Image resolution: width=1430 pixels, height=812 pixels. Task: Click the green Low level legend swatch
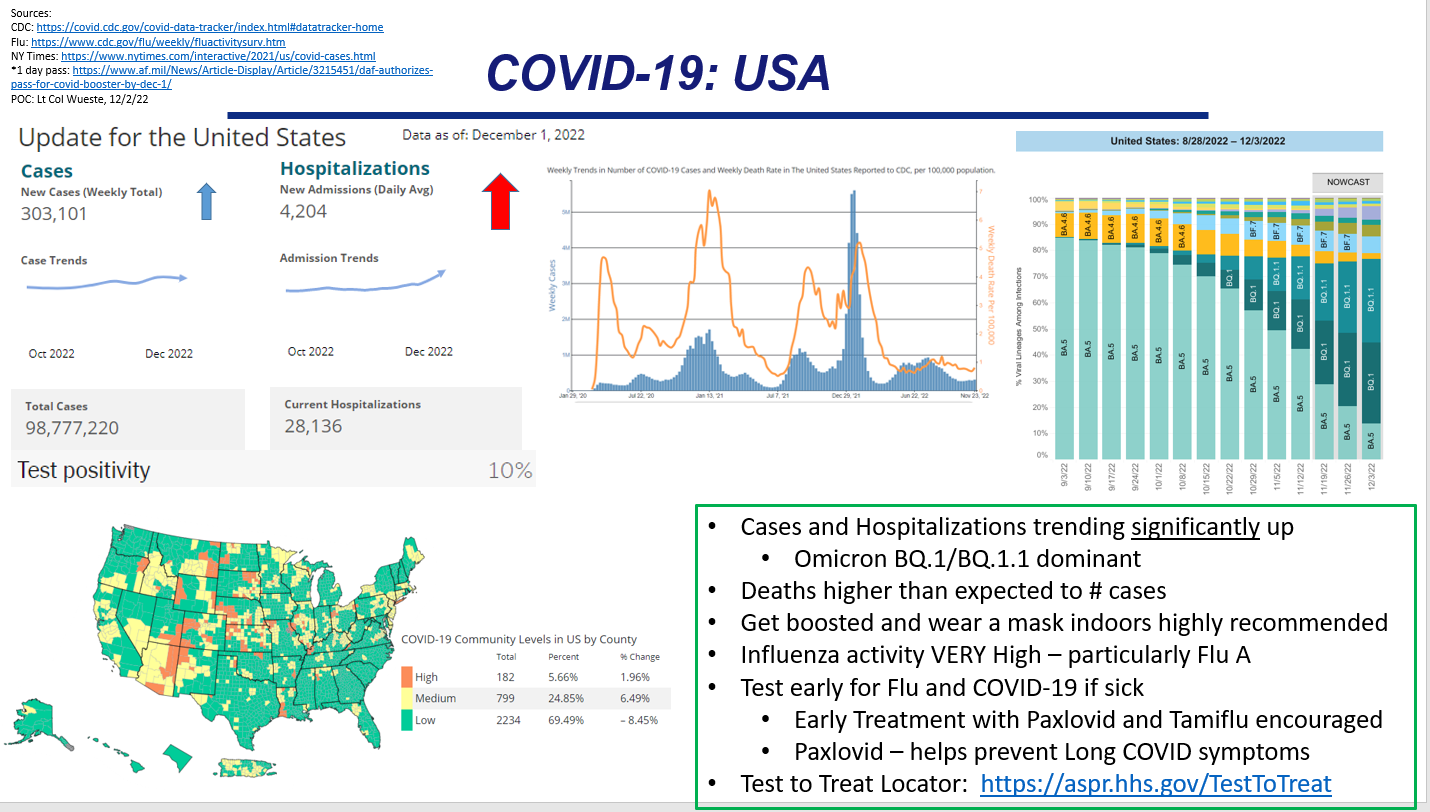point(407,719)
